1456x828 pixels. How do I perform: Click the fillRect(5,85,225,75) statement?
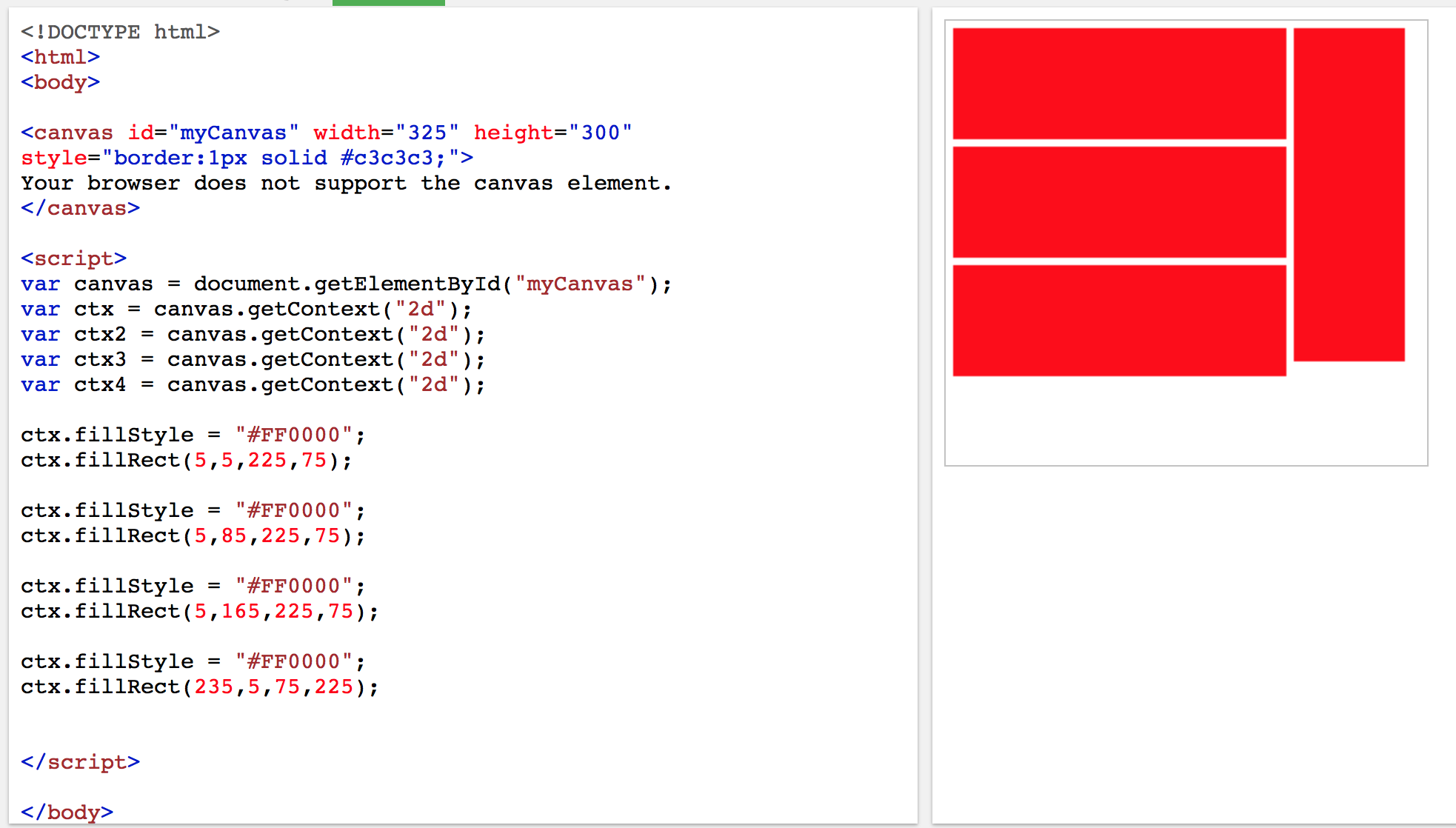[x=193, y=535]
